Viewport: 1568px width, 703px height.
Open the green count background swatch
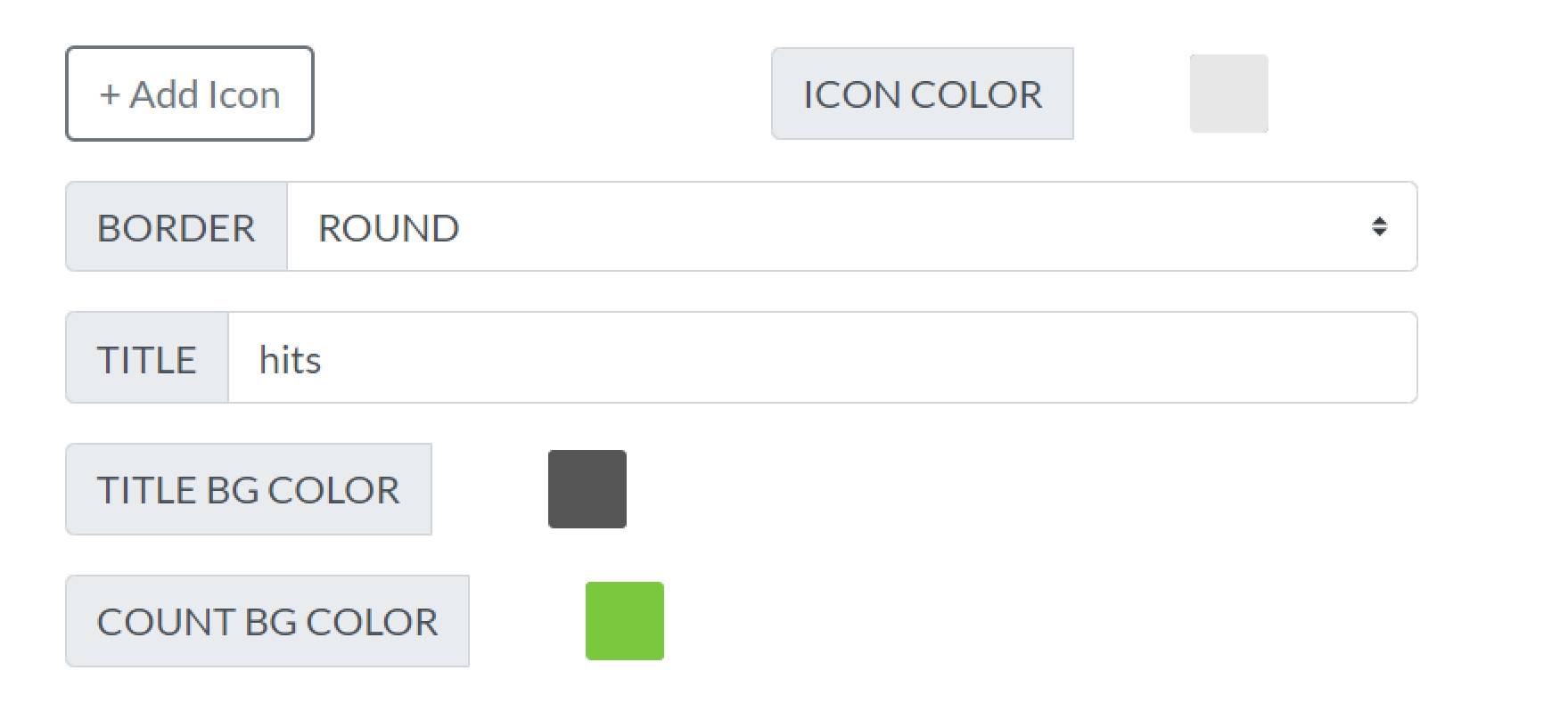click(624, 621)
